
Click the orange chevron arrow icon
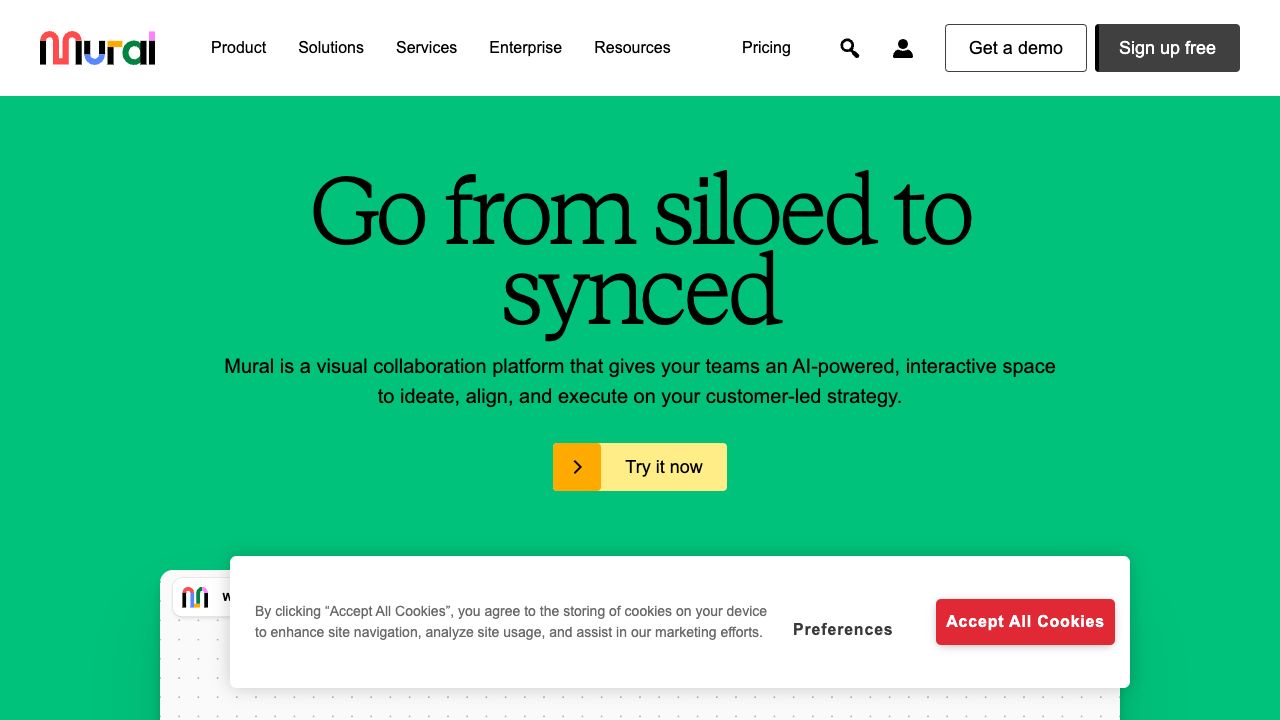click(577, 467)
